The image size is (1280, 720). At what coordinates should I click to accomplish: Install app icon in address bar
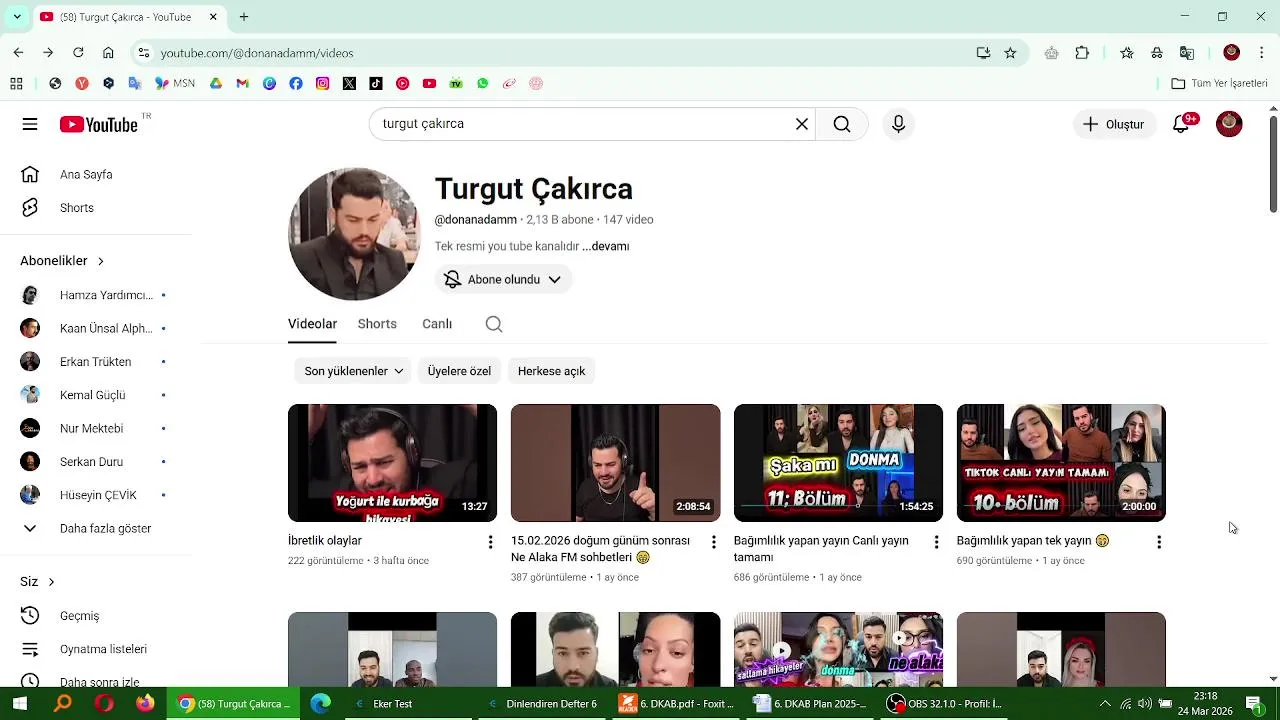tap(983, 53)
